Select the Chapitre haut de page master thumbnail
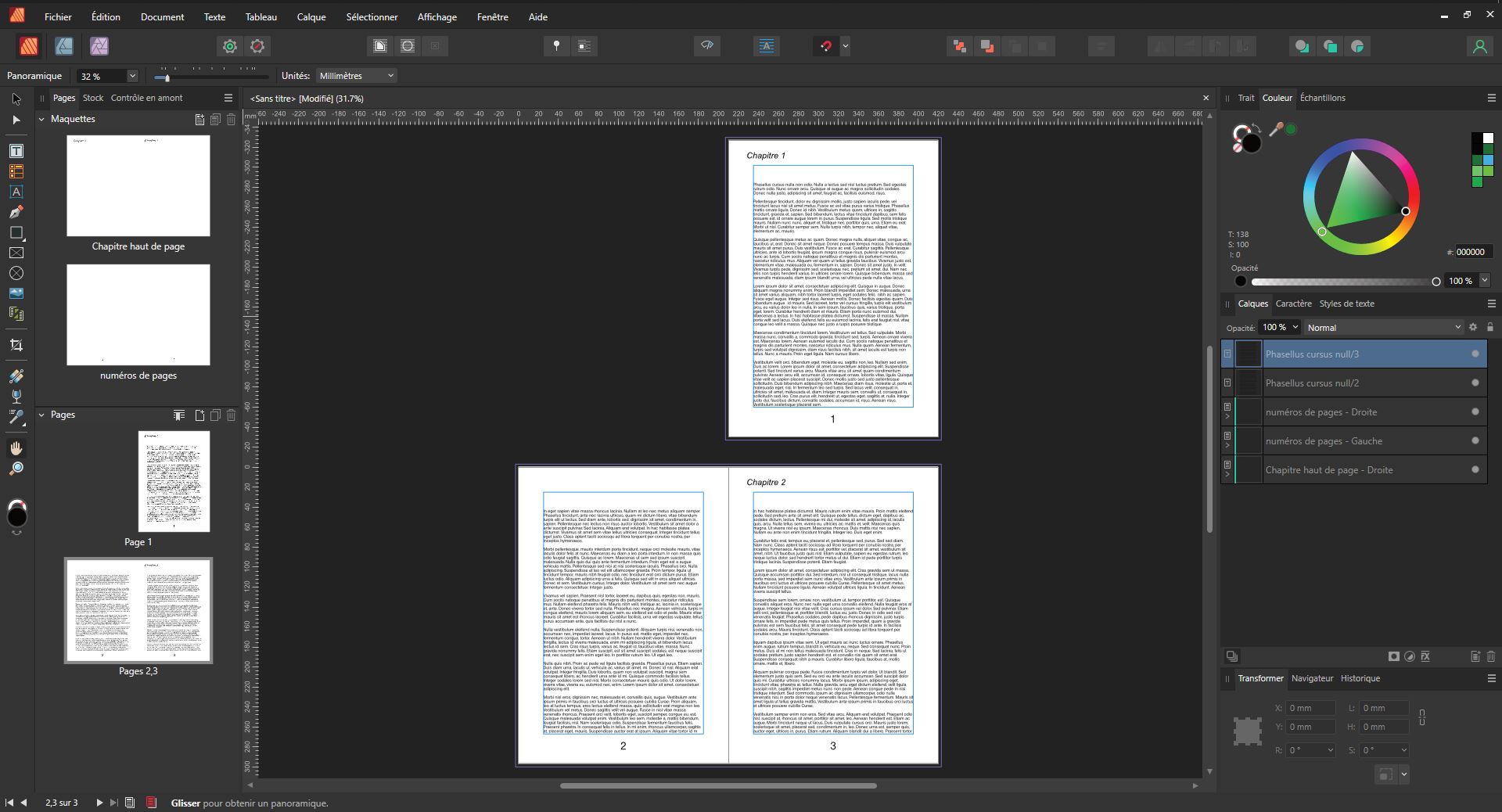 click(138, 186)
